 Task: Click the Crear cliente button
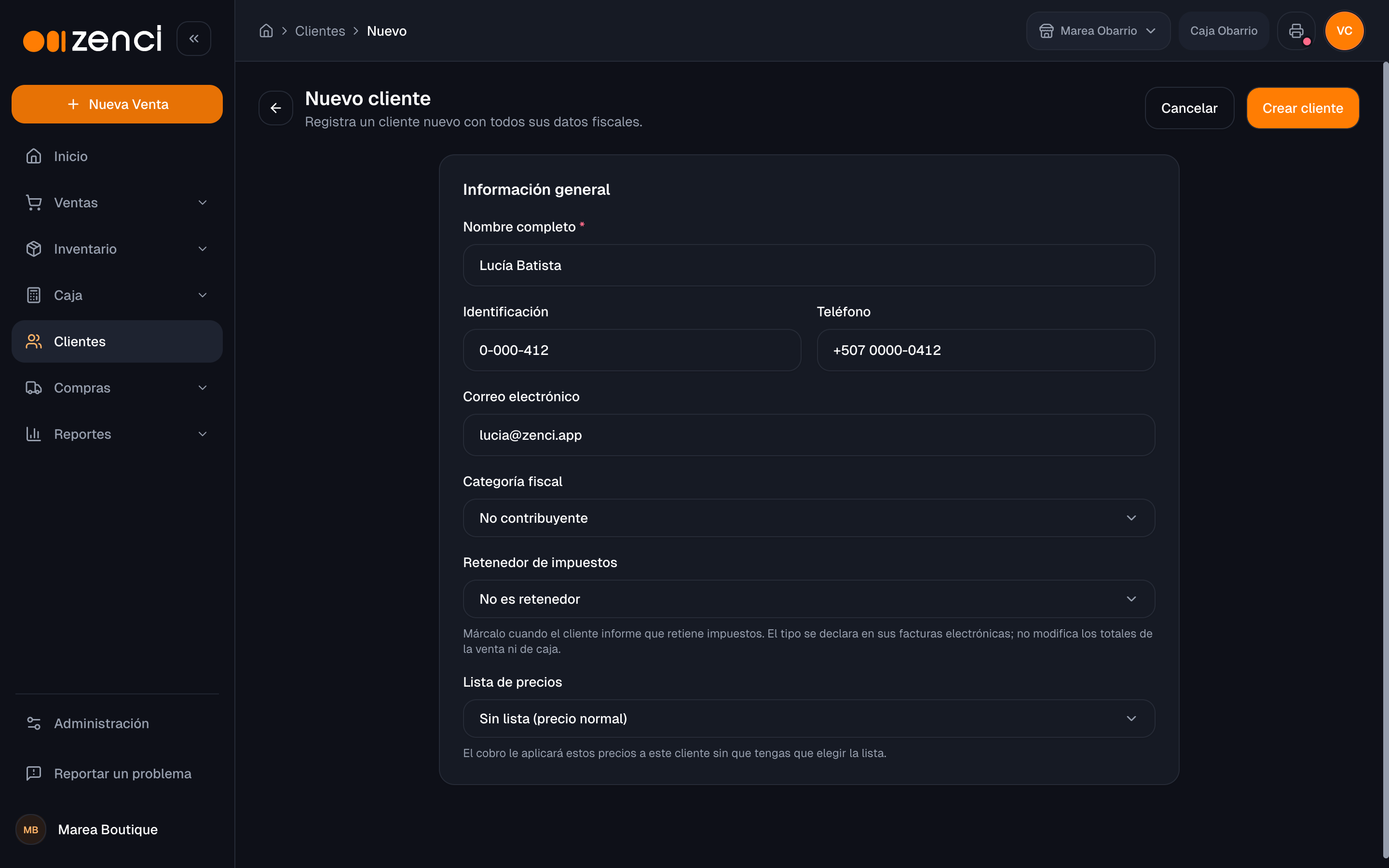(1302, 108)
